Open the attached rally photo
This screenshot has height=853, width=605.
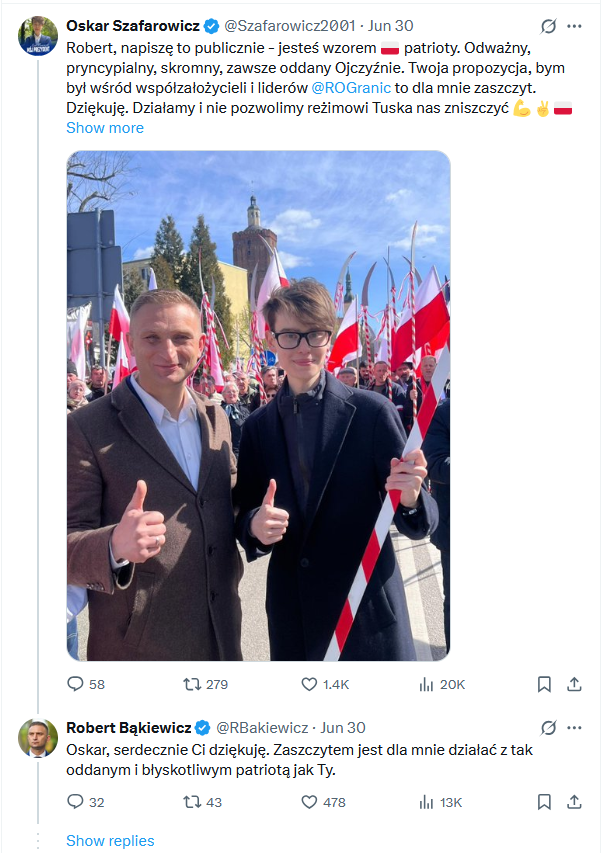258,405
